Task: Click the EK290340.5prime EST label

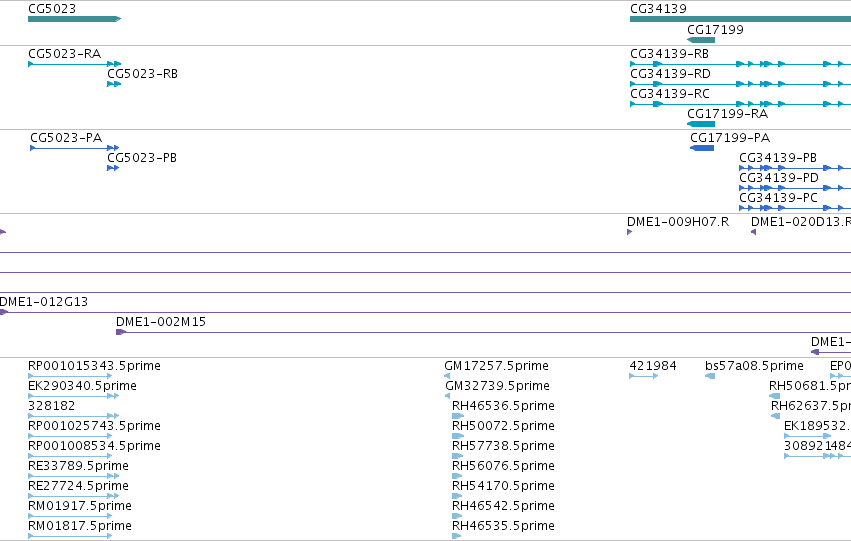Action: point(82,386)
